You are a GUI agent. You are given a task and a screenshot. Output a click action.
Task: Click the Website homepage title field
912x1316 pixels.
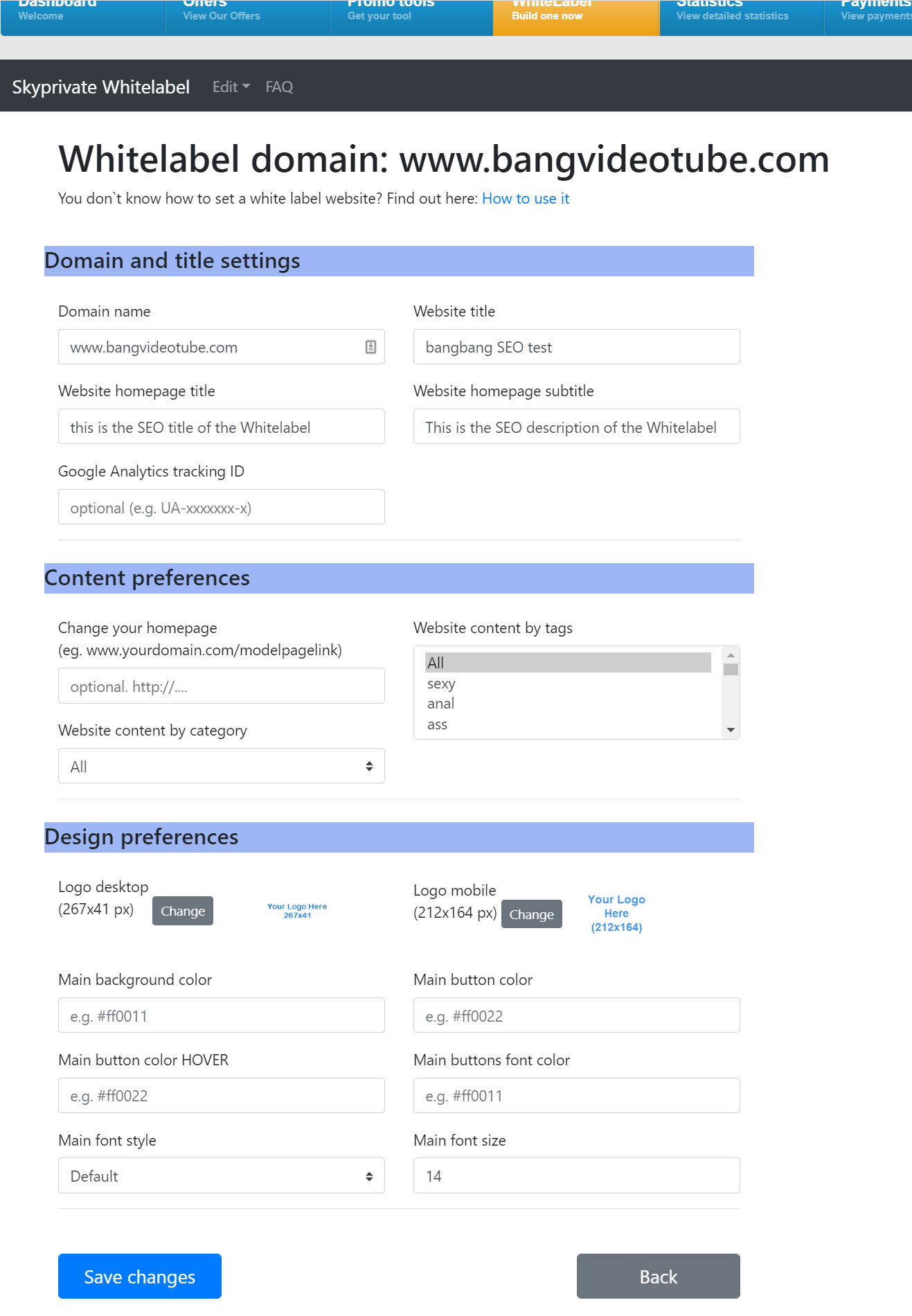click(222, 427)
